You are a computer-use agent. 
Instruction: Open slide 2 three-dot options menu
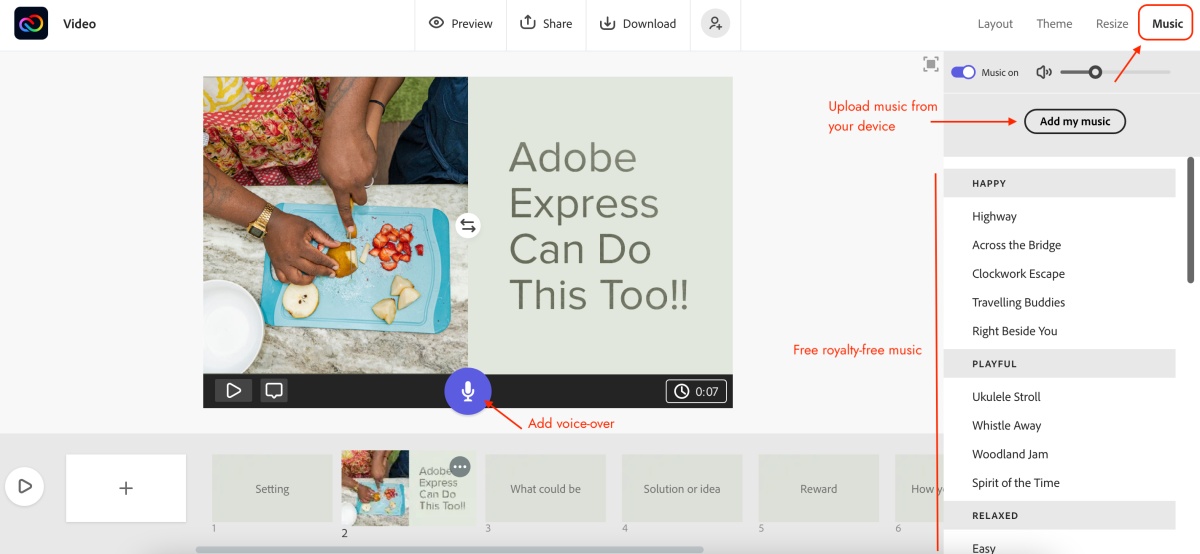(460, 466)
